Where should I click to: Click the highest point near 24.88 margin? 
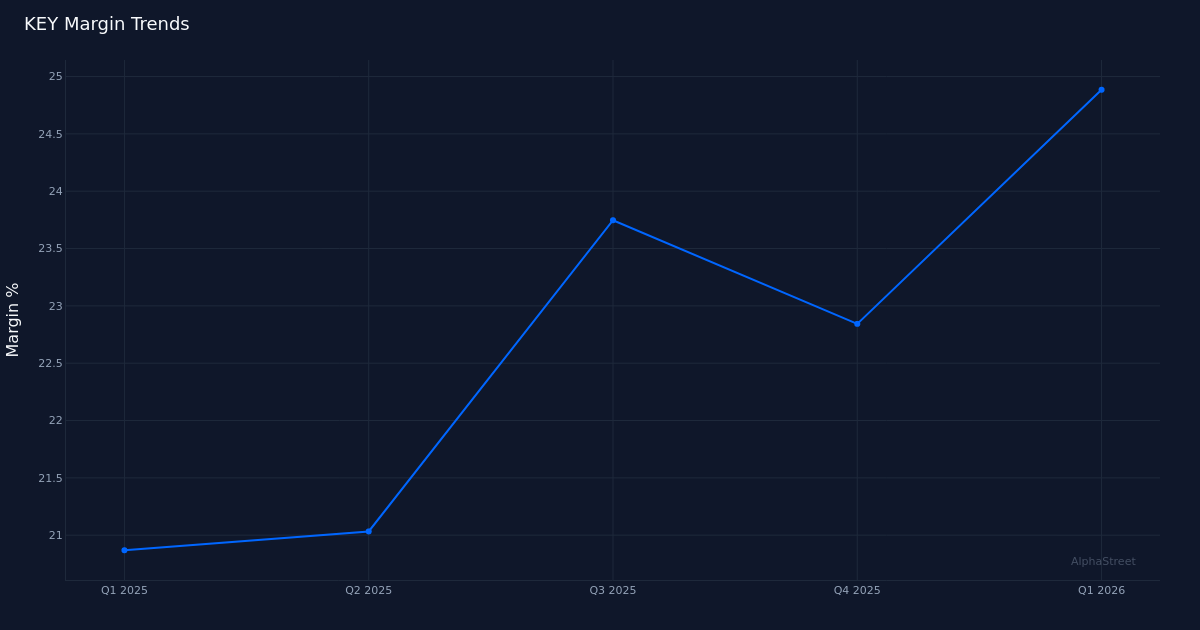click(1100, 90)
